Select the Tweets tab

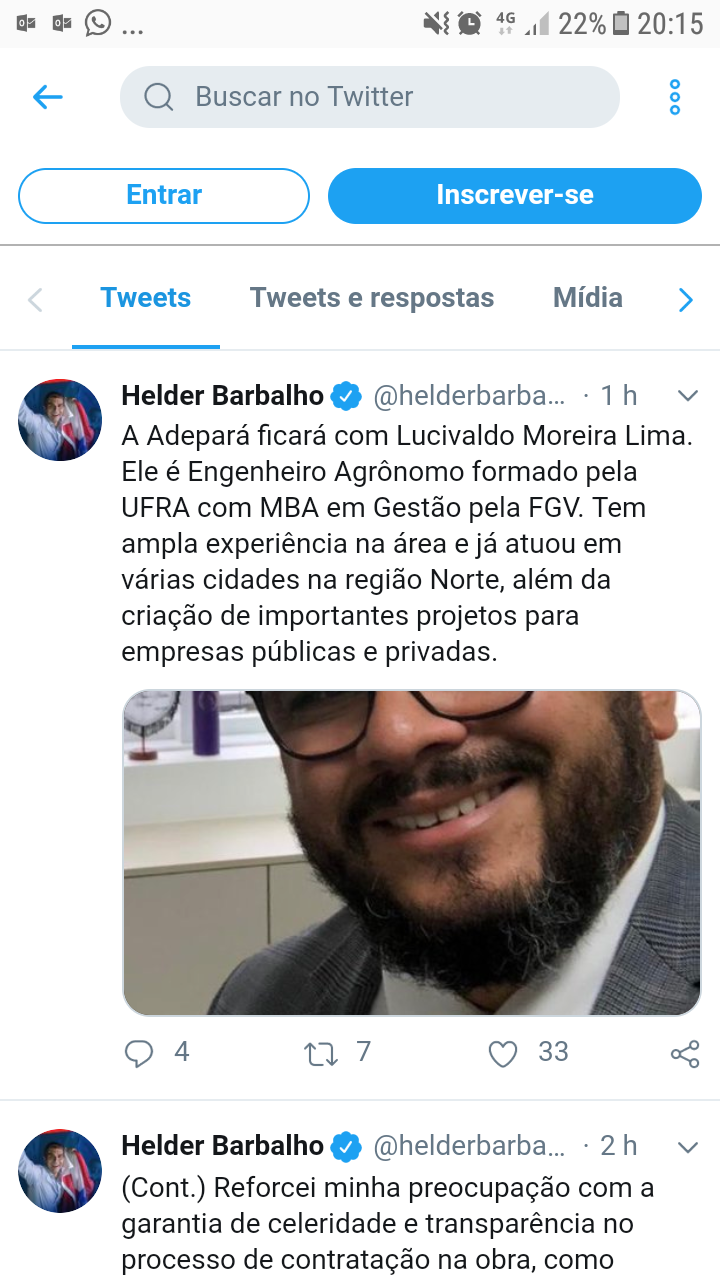(x=146, y=298)
